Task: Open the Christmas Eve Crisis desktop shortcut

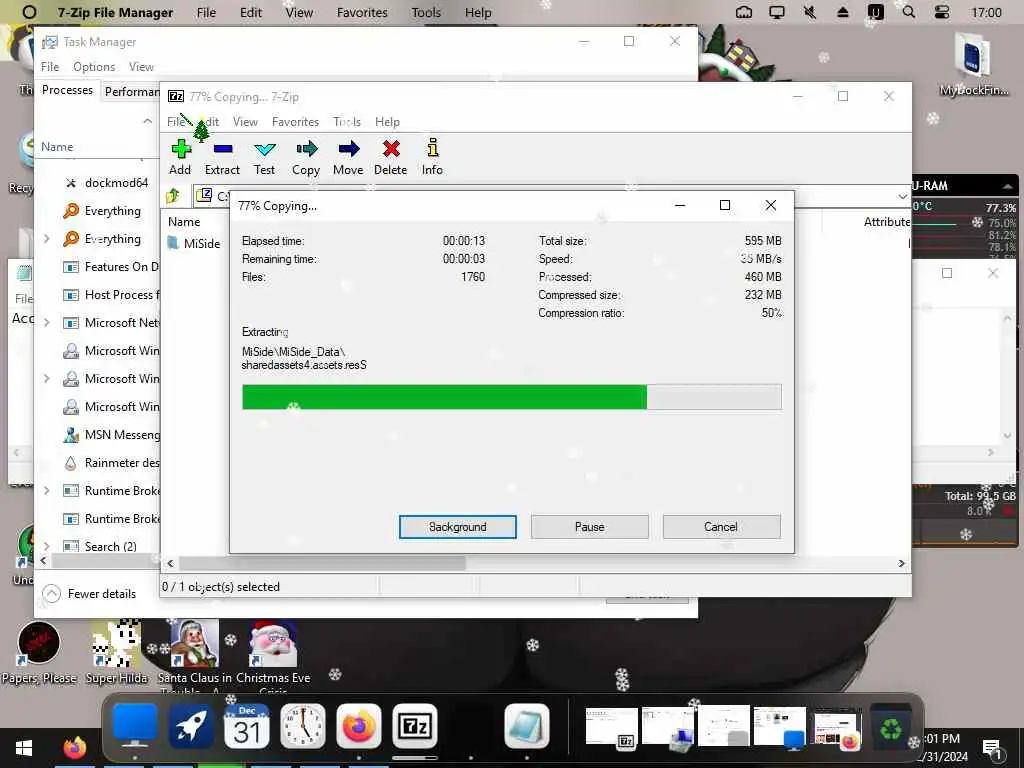Action: [x=273, y=656]
